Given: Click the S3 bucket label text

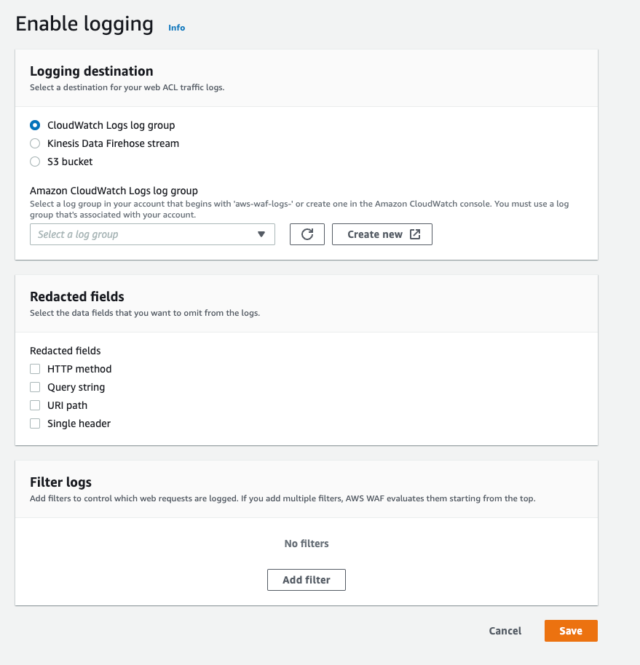Looking at the screenshot, I should click(x=70, y=162).
